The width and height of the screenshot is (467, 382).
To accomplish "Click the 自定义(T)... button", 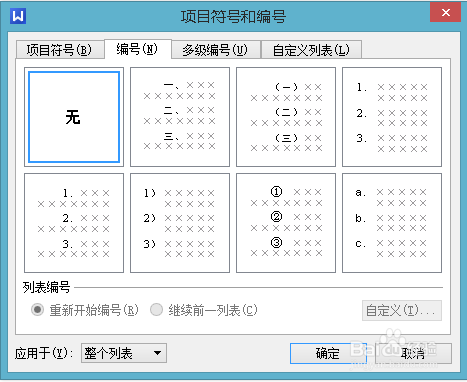I will (402, 311).
